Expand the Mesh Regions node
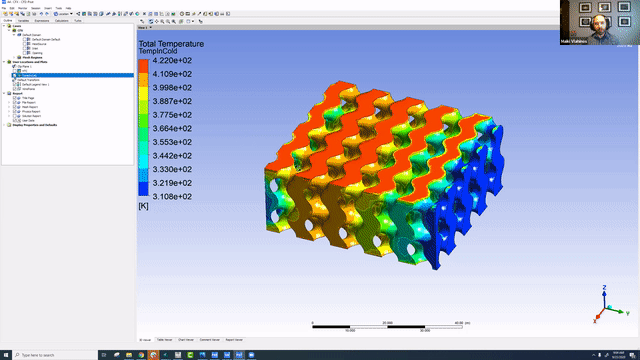 point(14,58)
